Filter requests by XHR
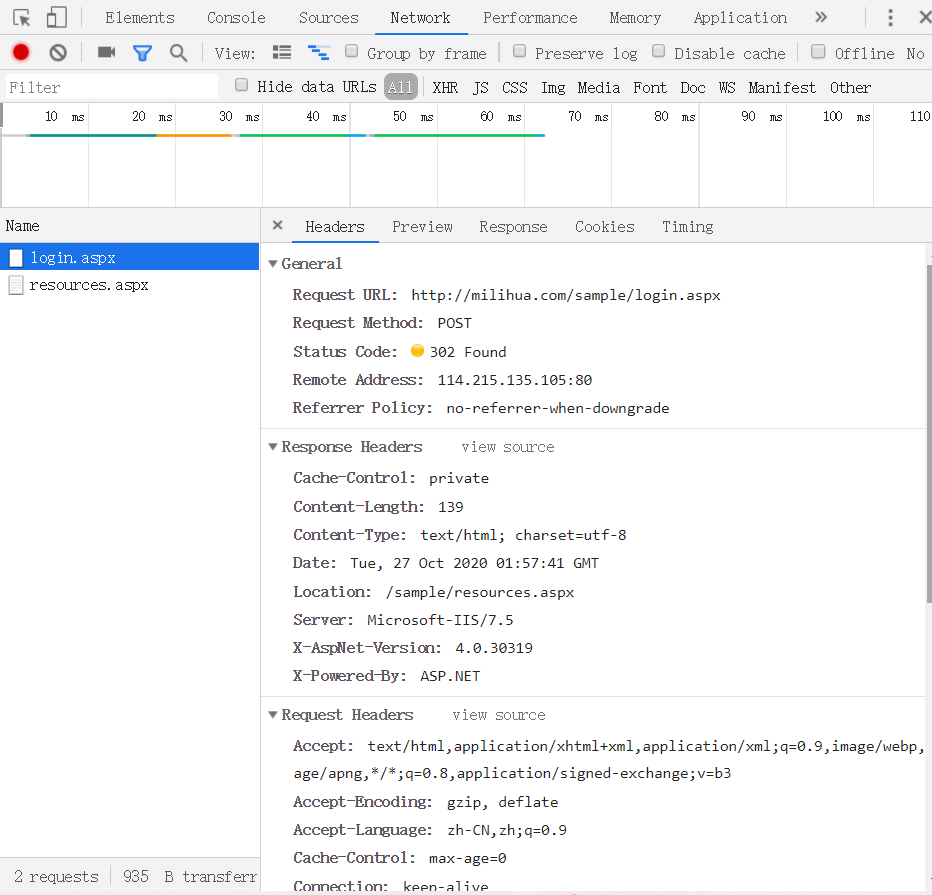932x895 pixels. (445, 88)
